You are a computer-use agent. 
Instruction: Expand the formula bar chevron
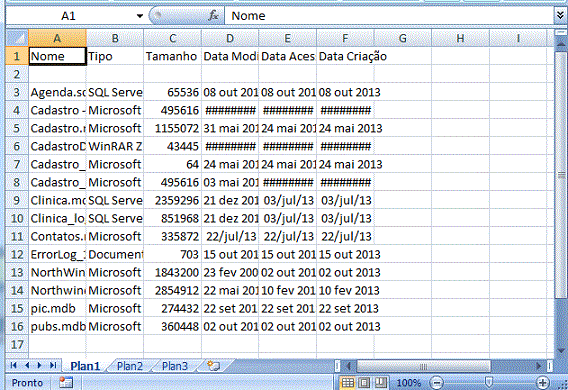(560, 16)
